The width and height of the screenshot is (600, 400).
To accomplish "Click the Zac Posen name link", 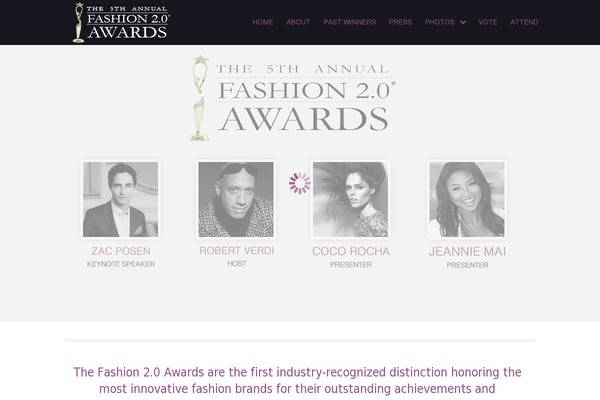I will pyautogui.click(x=121, y=251).
